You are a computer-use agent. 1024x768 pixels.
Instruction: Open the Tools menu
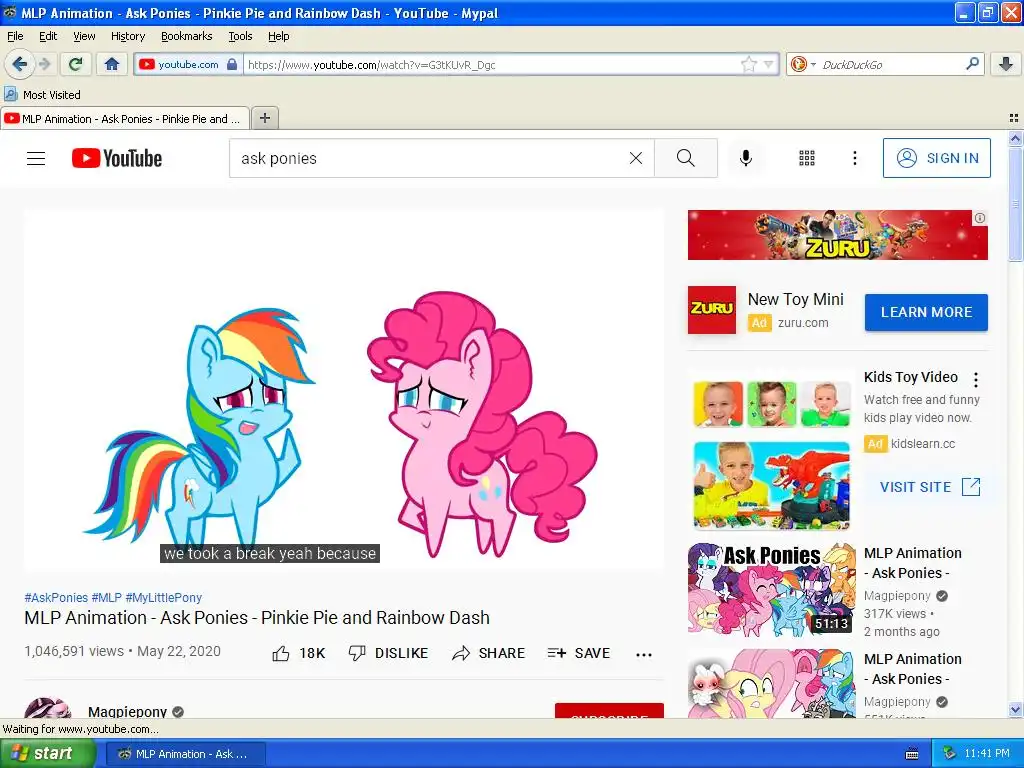click(240, 36)
